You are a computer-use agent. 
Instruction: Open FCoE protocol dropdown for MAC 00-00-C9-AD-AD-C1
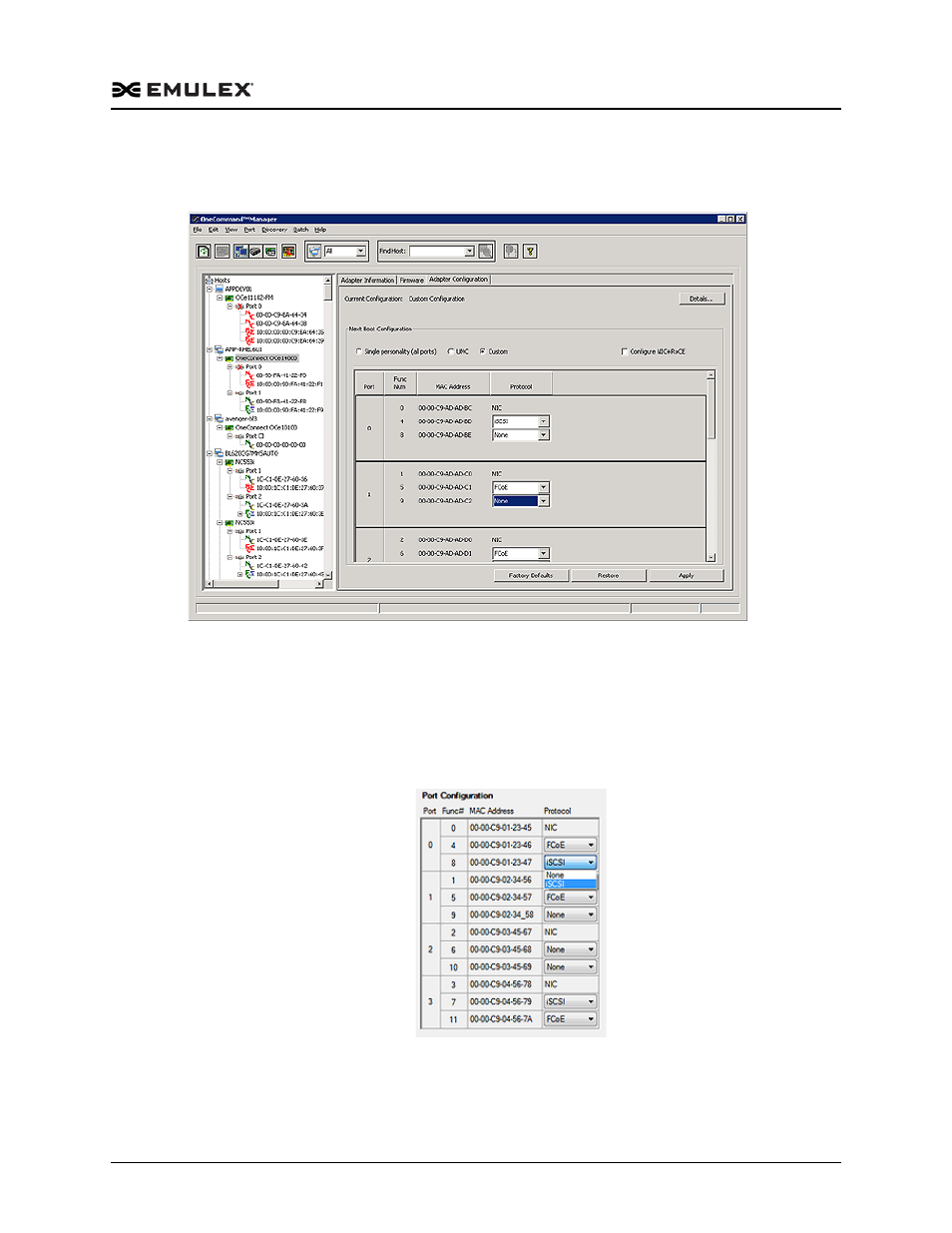coord(544,487)
